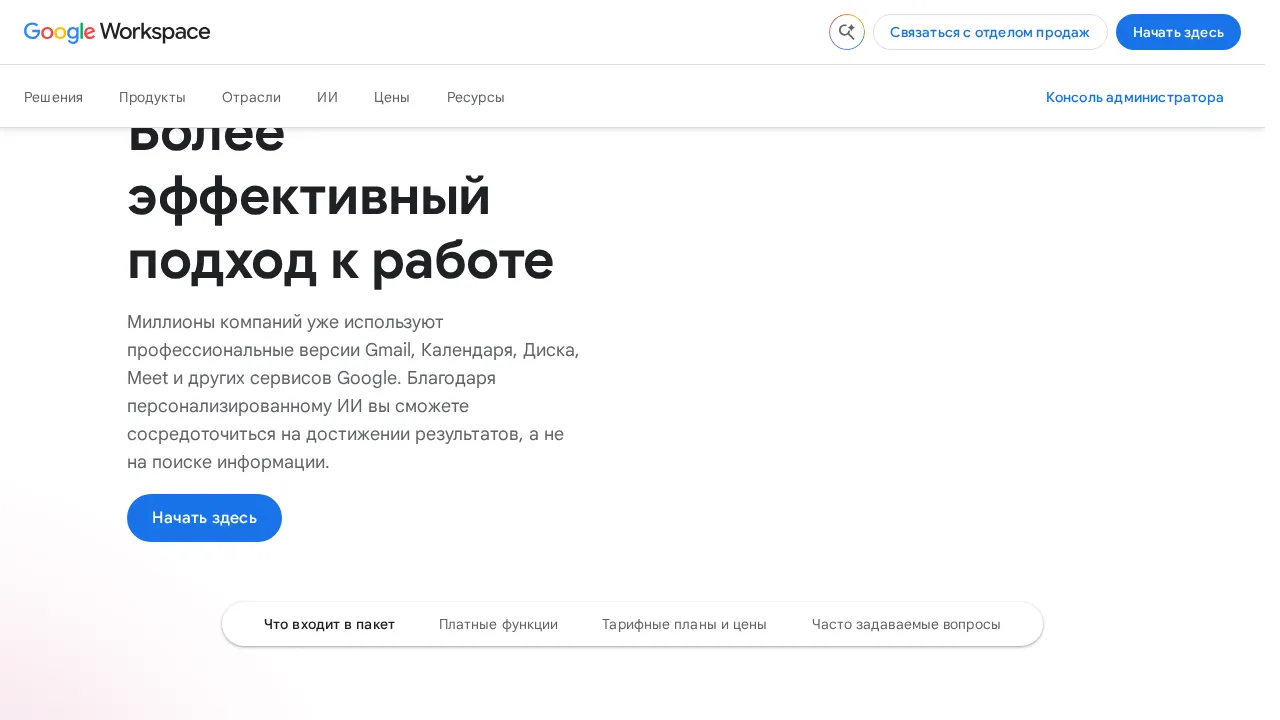Select the "Что входит в пакет" tab
The height and width of the screenshot is (720, 1280).
(x=329, y=624)
